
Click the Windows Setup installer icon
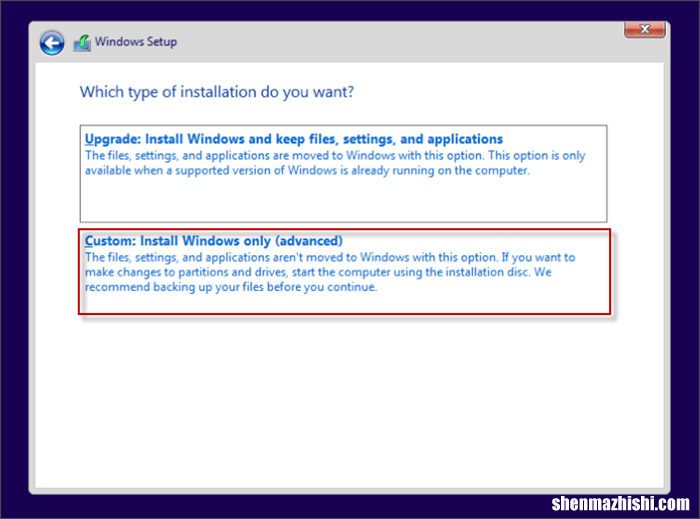pos(82,43)
